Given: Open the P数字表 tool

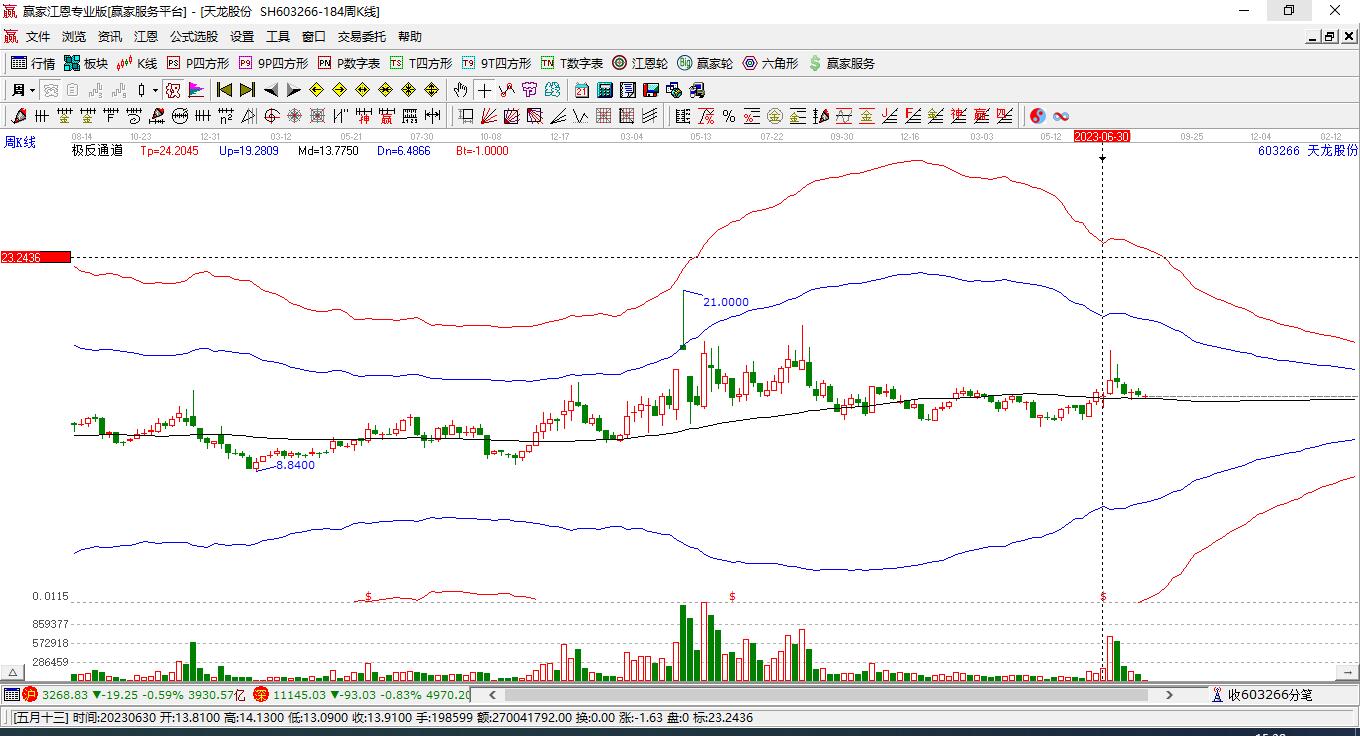Looking at the screenshot, I should [349, 63].
